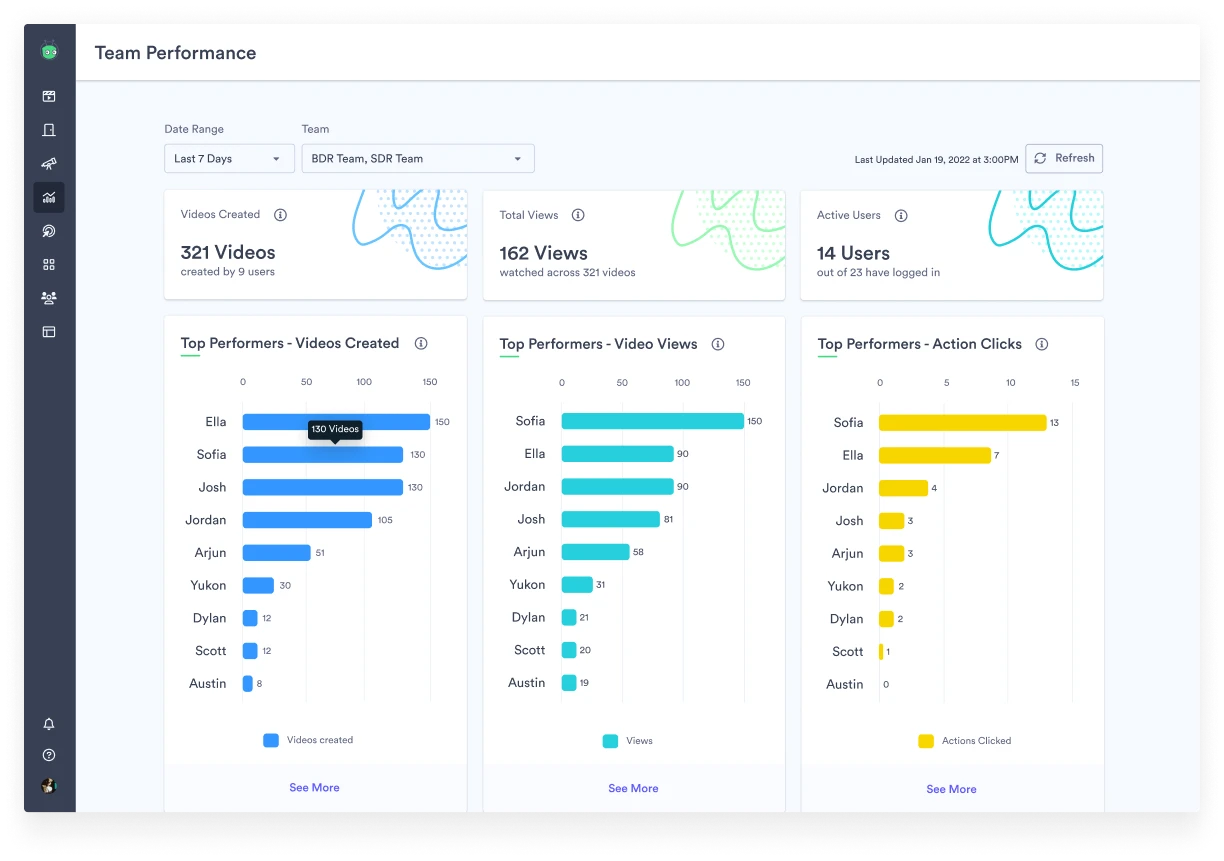Open the telescope discover icon
Viewport: 1224px width, 861px height.
(49, 163)
